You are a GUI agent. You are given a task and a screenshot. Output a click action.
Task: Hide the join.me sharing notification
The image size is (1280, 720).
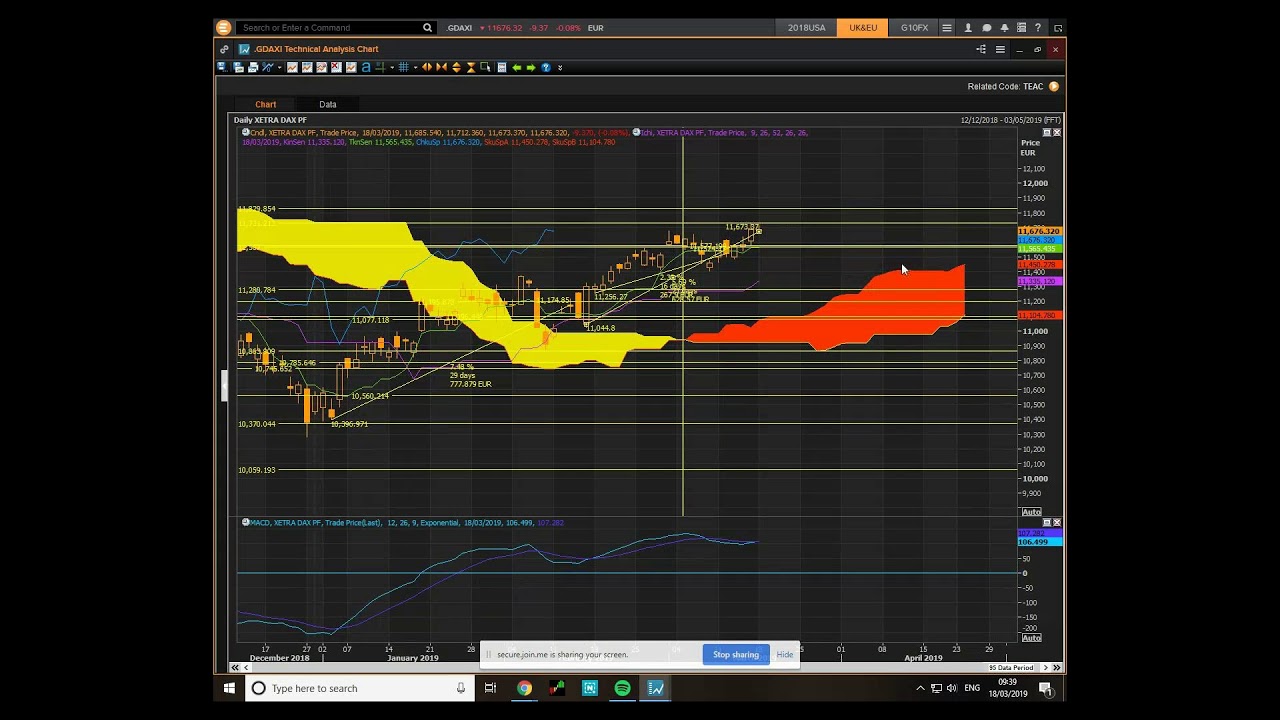pyautogui.click(x=785, y=655)
